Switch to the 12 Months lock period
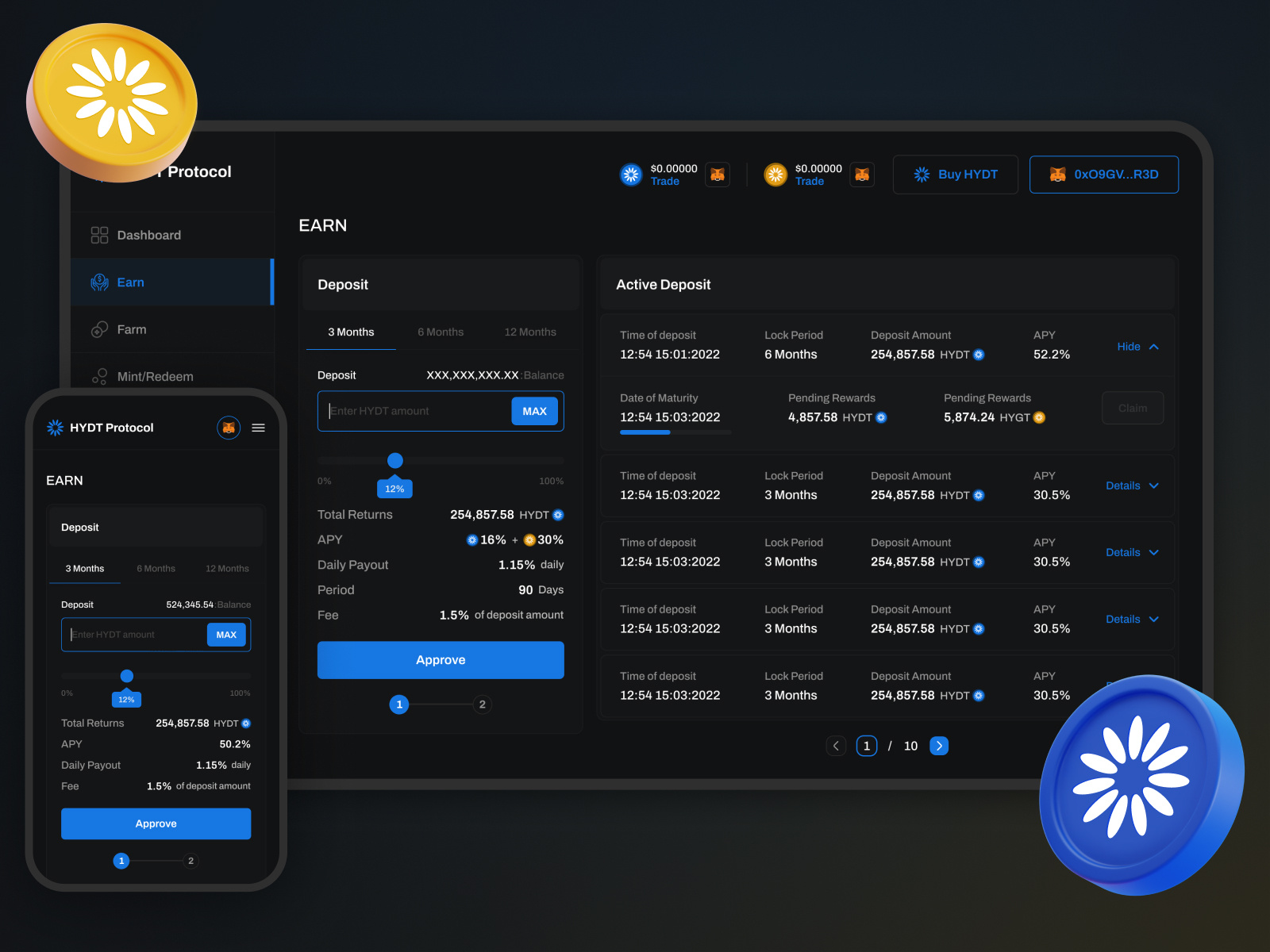The image size is (1270, 952). [529, 332]
